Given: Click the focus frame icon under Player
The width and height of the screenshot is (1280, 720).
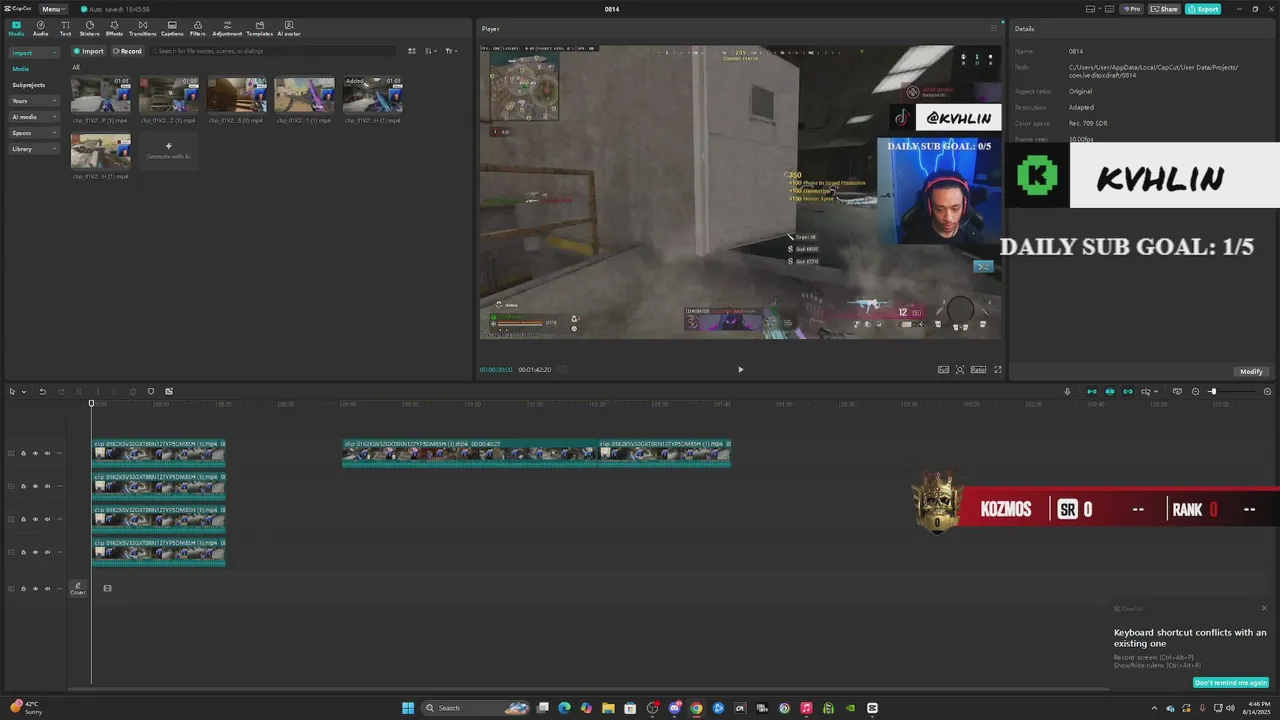Looking at the screenshot, I should [960, 369].
